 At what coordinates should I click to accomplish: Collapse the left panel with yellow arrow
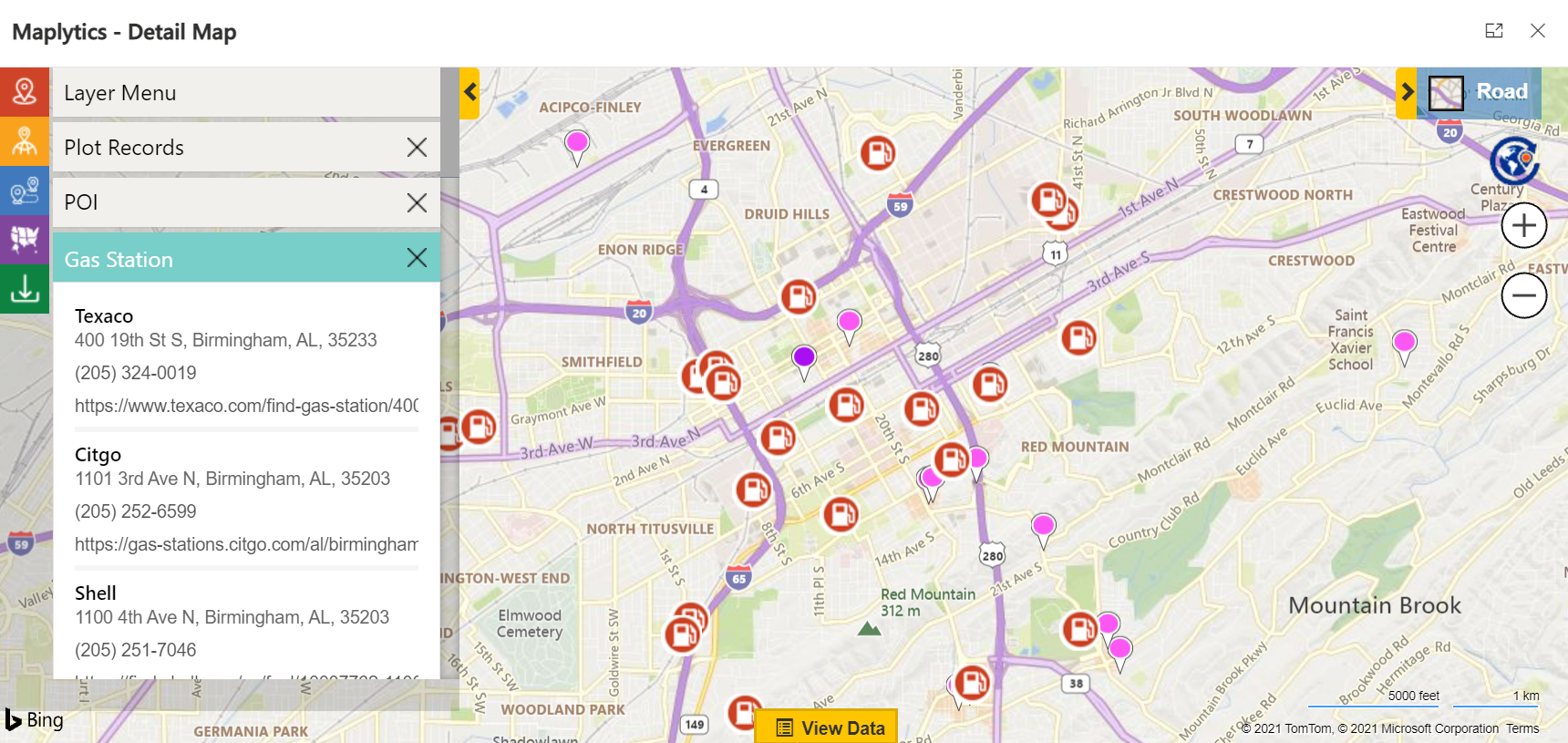[469, 92]
